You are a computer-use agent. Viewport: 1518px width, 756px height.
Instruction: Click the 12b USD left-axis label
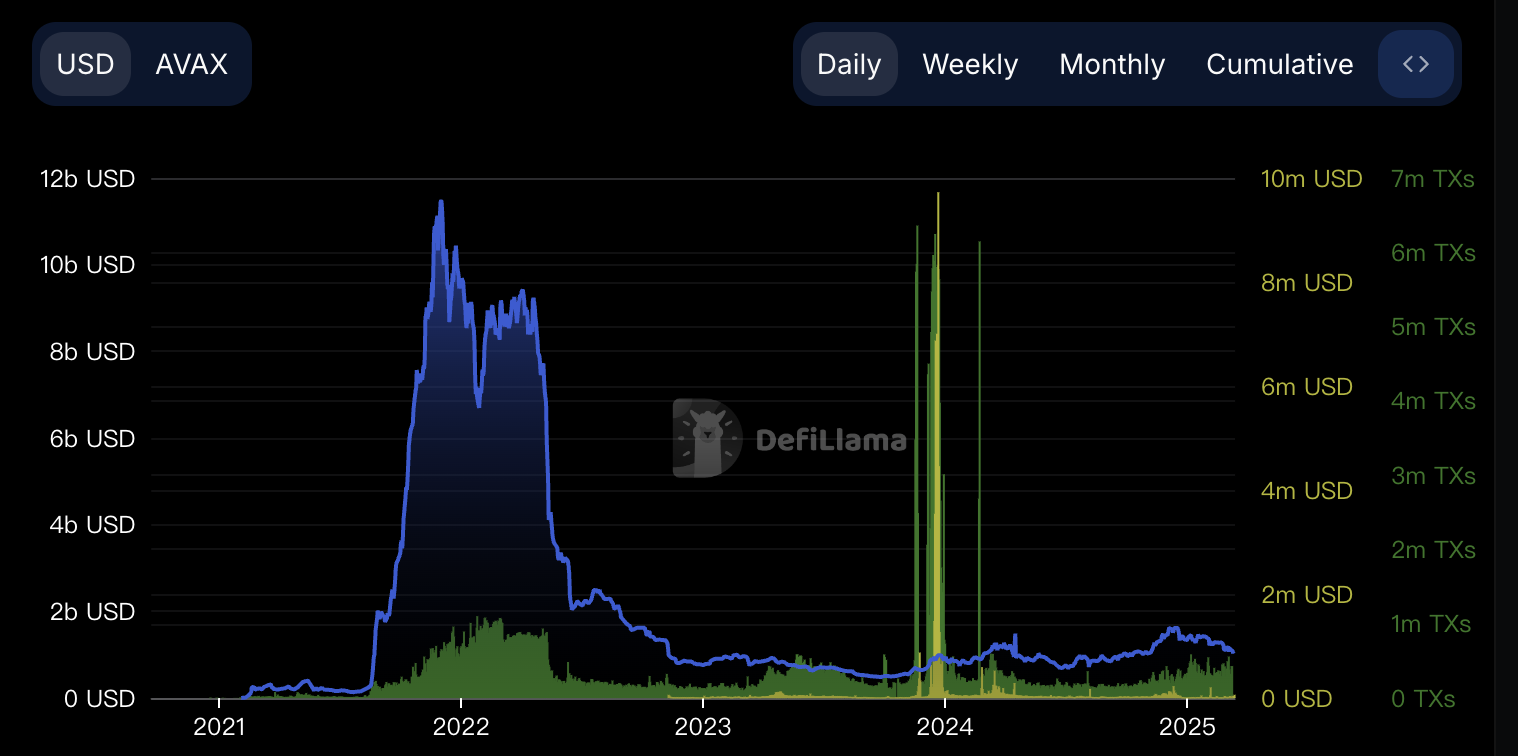click(x=87, y=179)
